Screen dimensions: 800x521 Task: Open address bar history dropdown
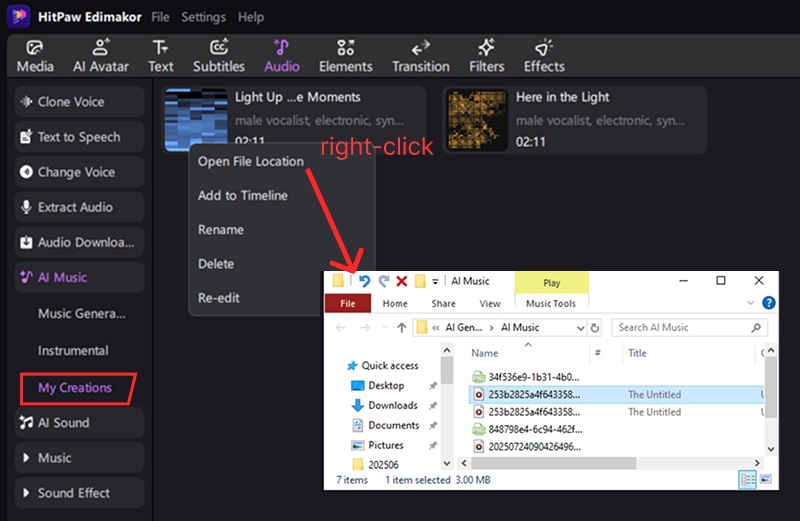point(580,328)
